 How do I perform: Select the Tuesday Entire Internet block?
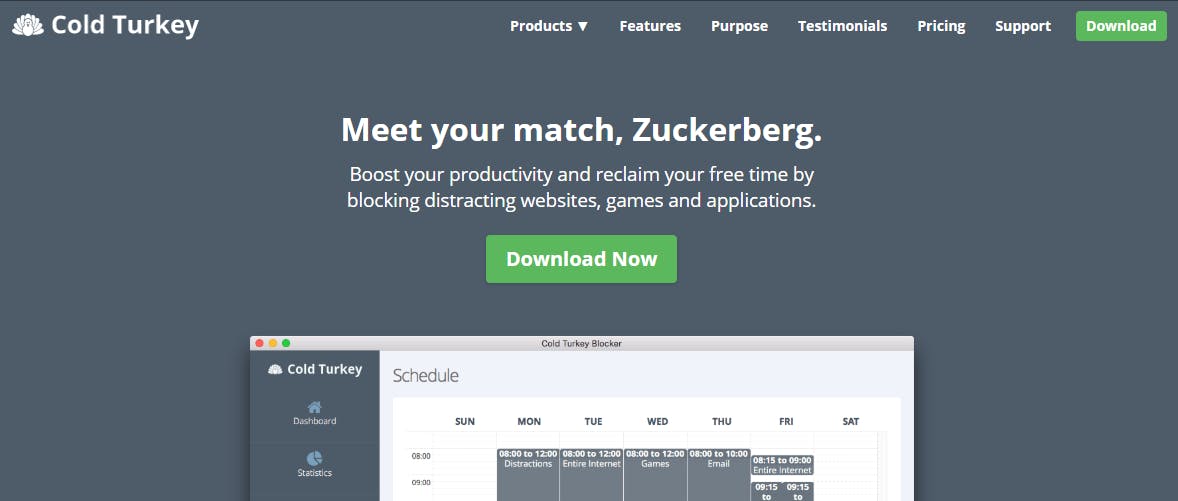[x=592, y=474]
